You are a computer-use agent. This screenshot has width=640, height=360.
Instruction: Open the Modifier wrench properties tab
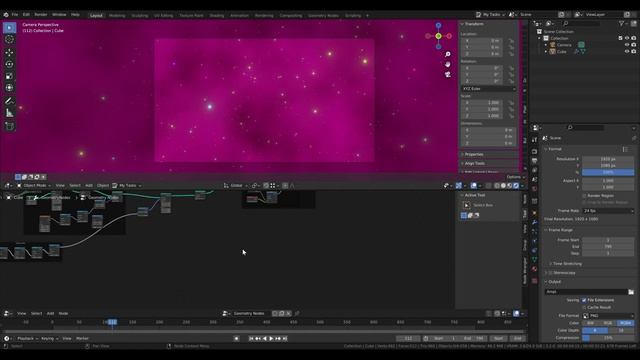click(x=534, y=222)
